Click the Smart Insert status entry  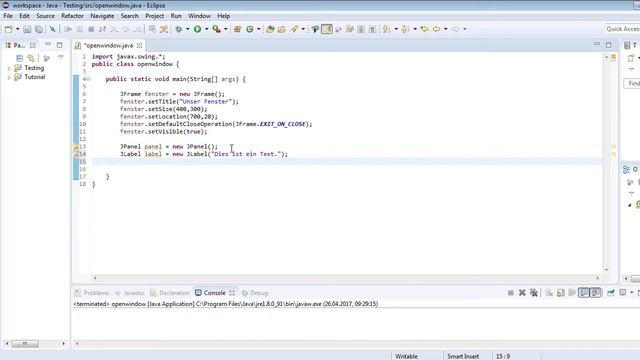[463, 356]
